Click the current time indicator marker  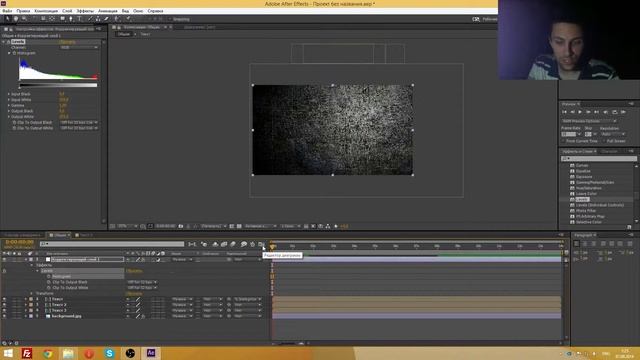pos(272,246)
